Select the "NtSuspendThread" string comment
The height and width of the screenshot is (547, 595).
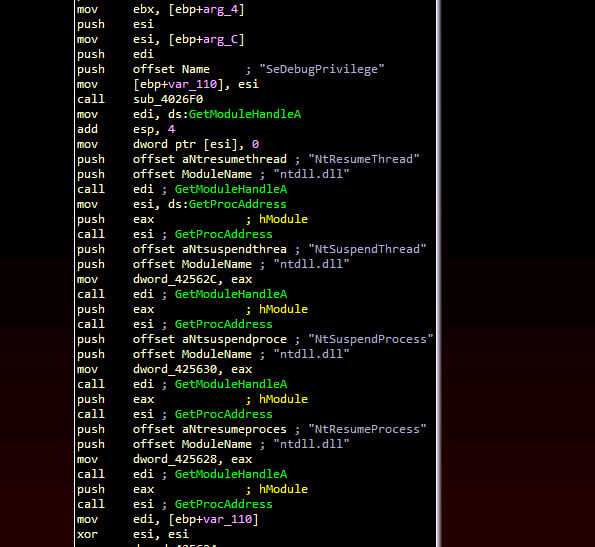[x=367, y=249]
